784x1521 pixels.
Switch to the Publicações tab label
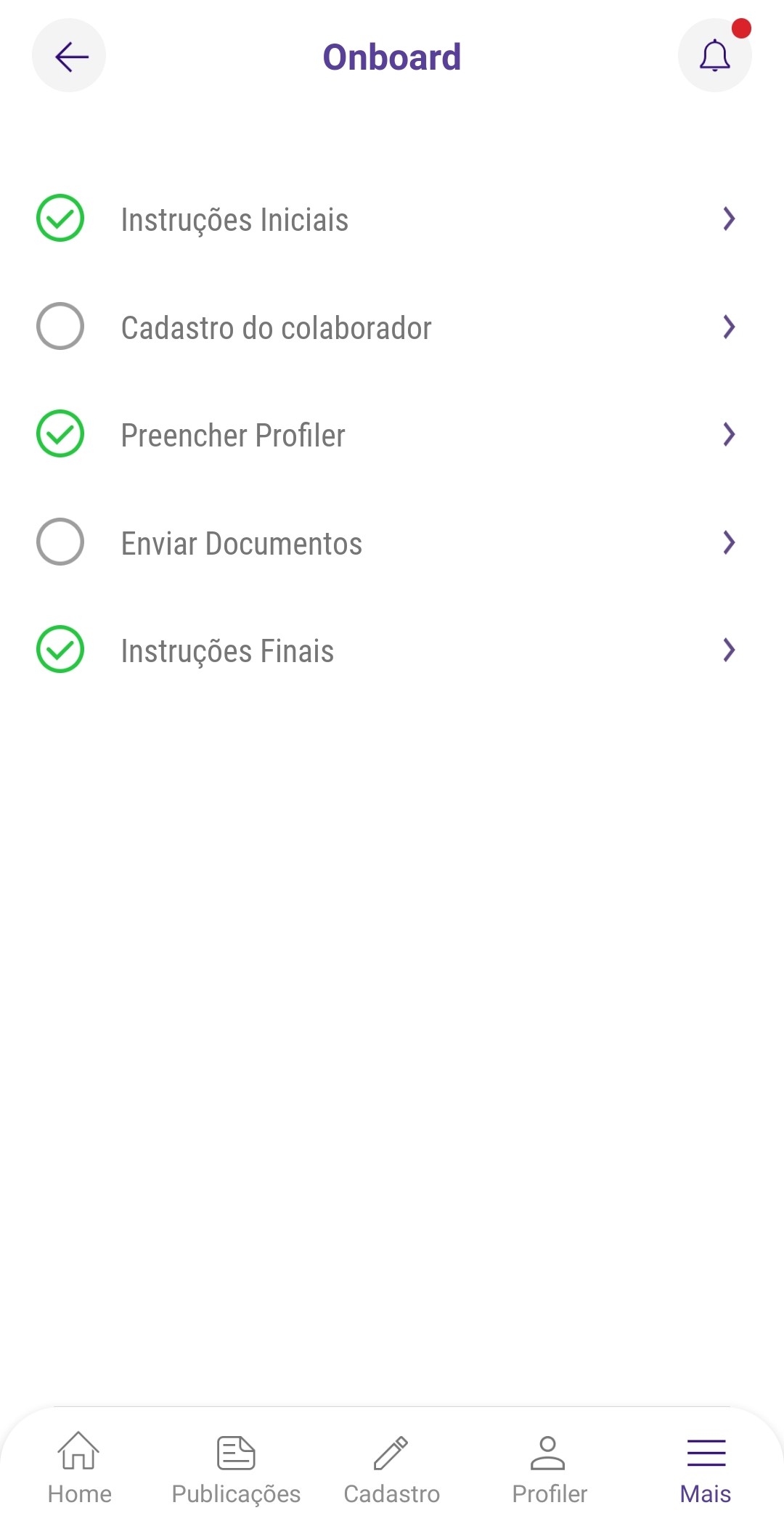pyautogui.click(x=236, y=1494)
